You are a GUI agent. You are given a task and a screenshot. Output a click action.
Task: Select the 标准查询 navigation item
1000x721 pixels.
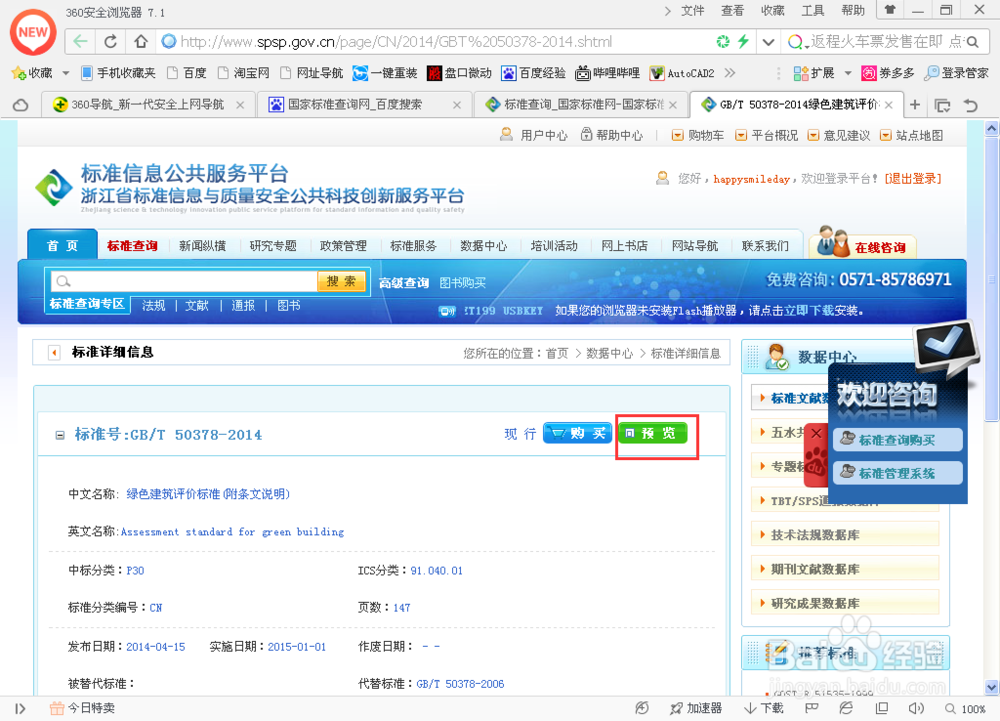click(132, 245)
